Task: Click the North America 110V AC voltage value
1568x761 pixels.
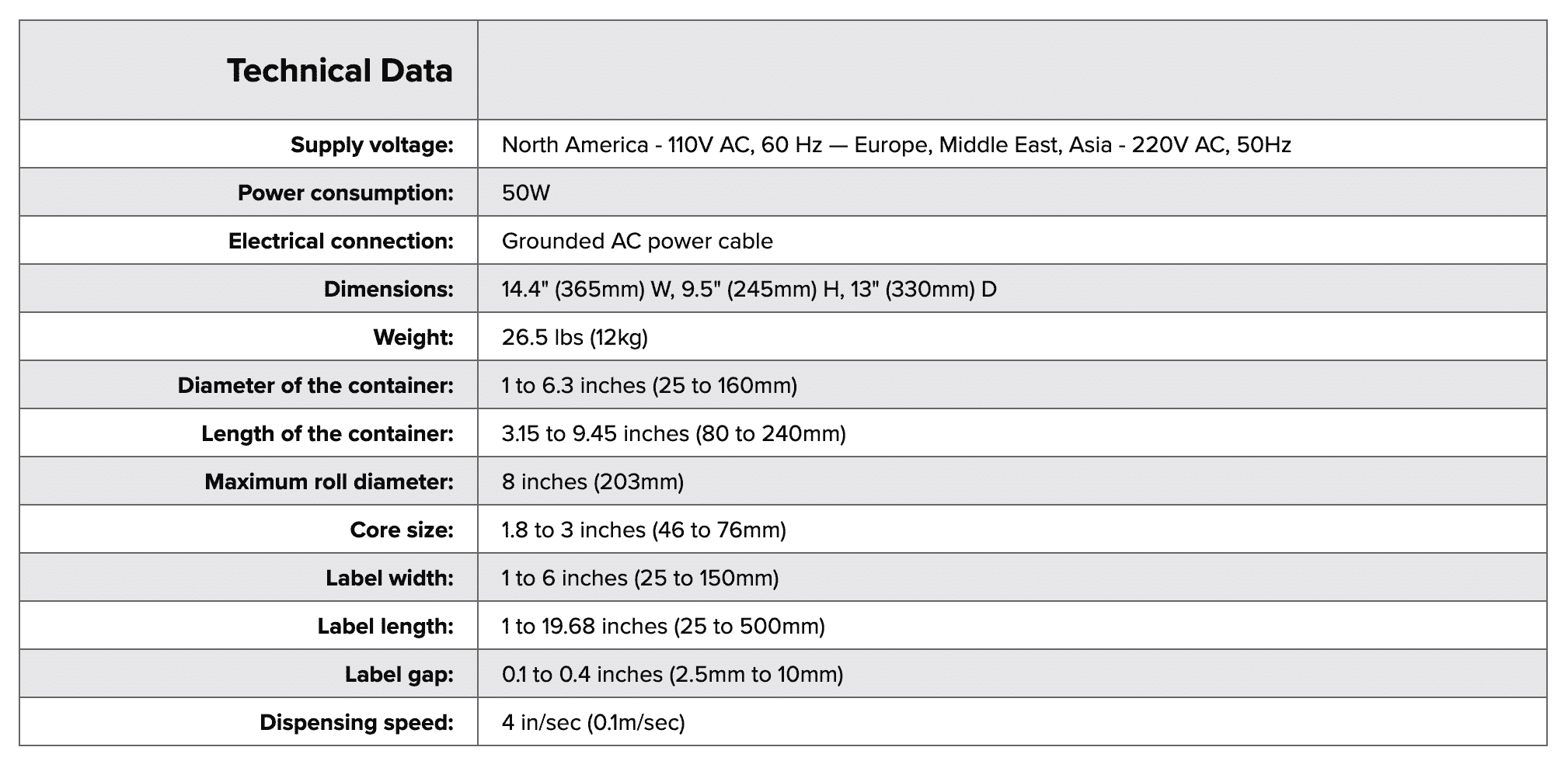Action: (896, 145)
